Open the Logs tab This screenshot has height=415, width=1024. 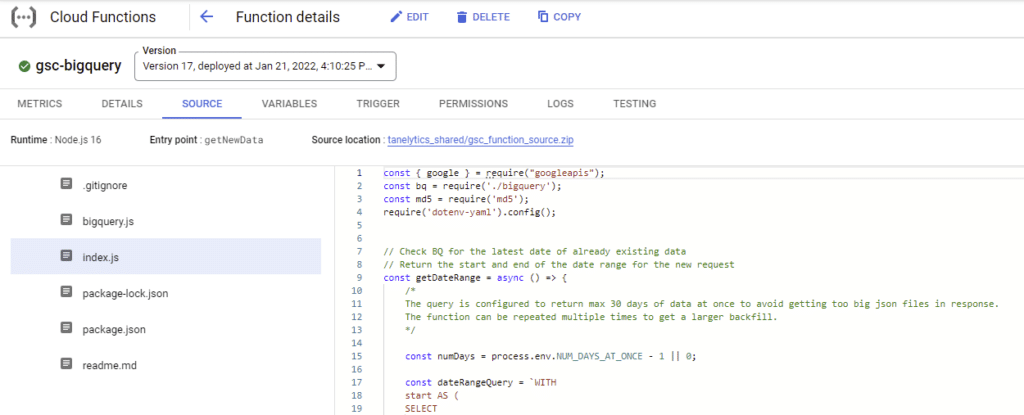tap(560, 103)
